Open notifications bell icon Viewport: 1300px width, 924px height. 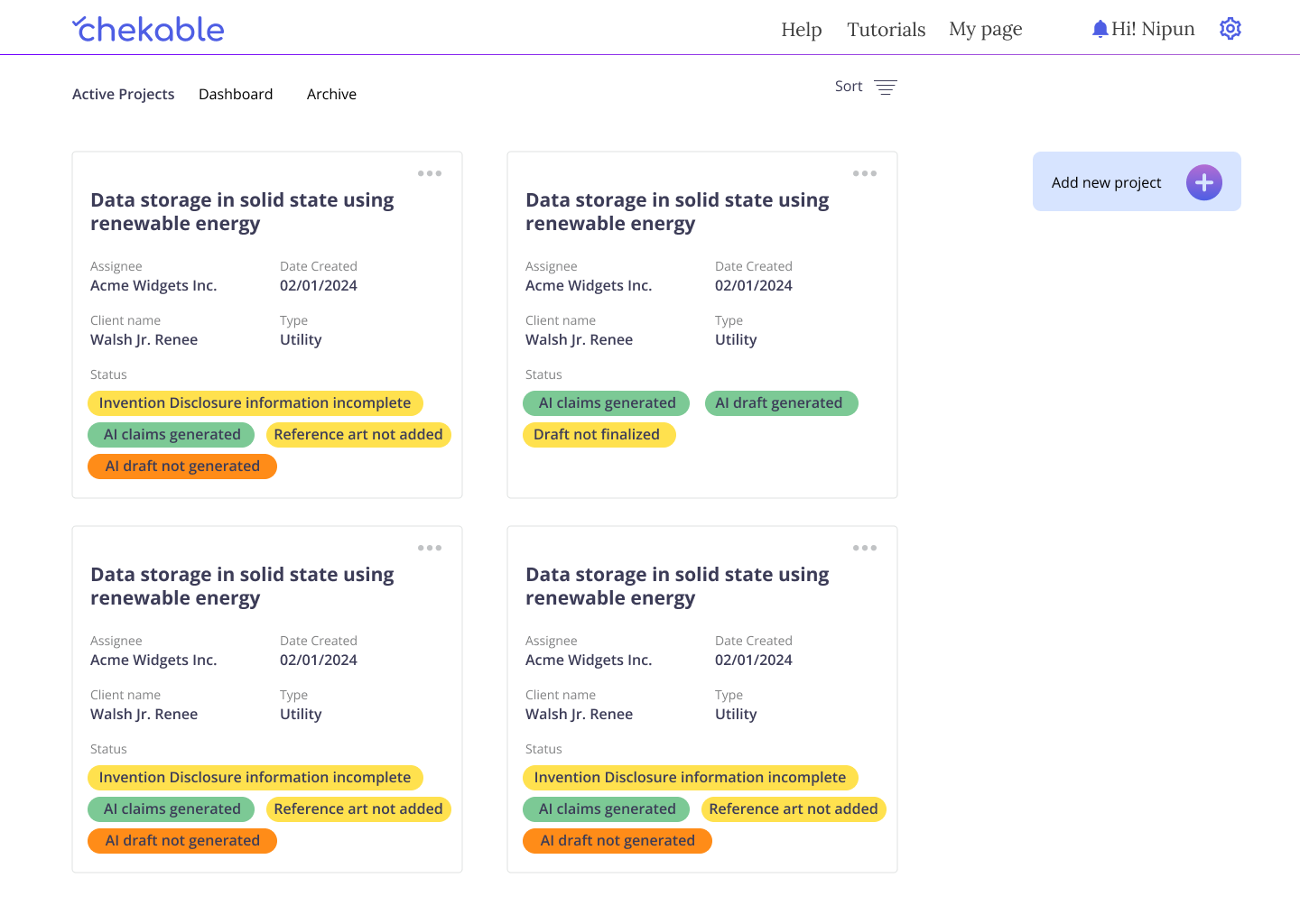coord(1100,29)
